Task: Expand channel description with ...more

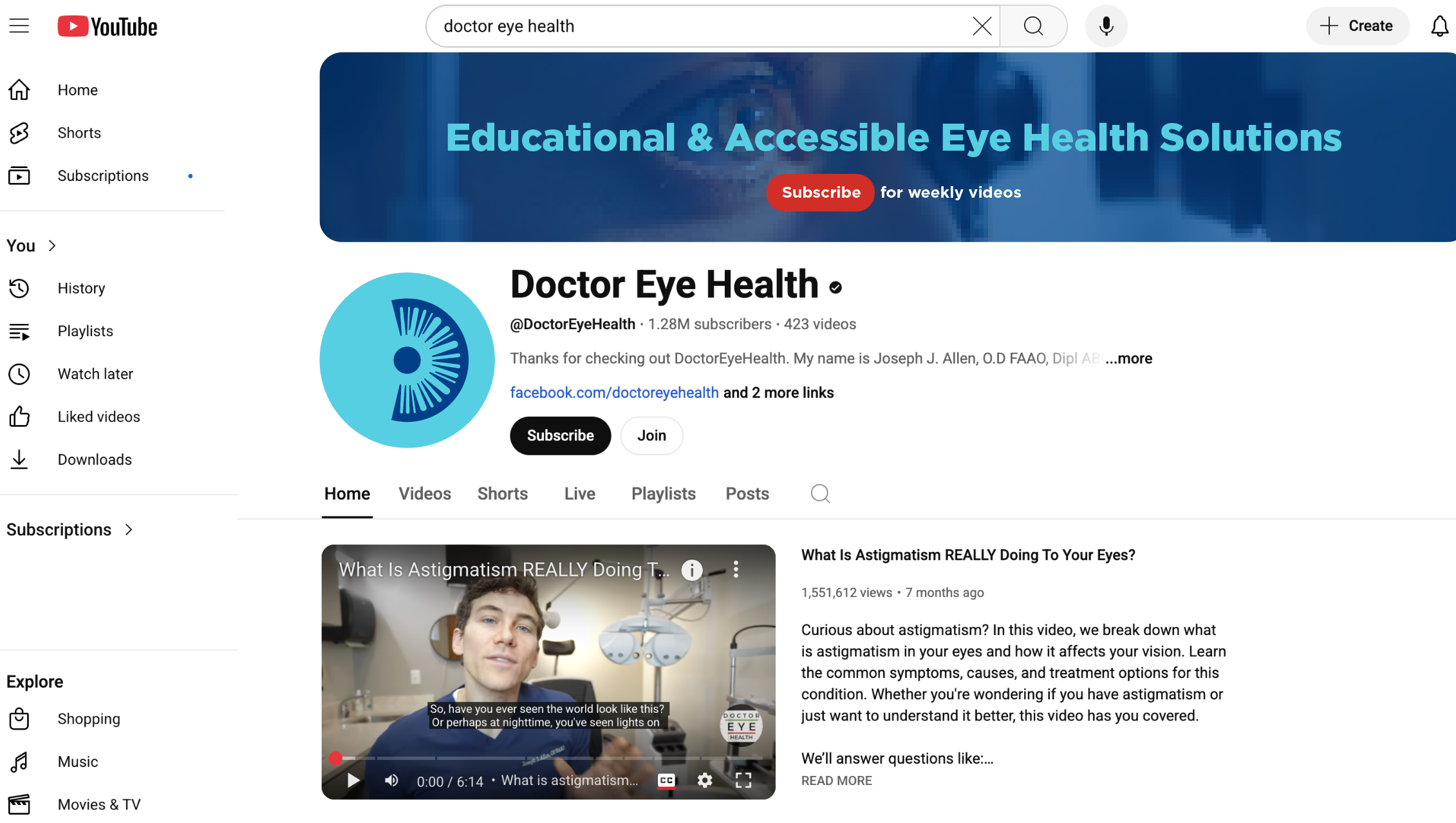Action: click(1128, 359)
